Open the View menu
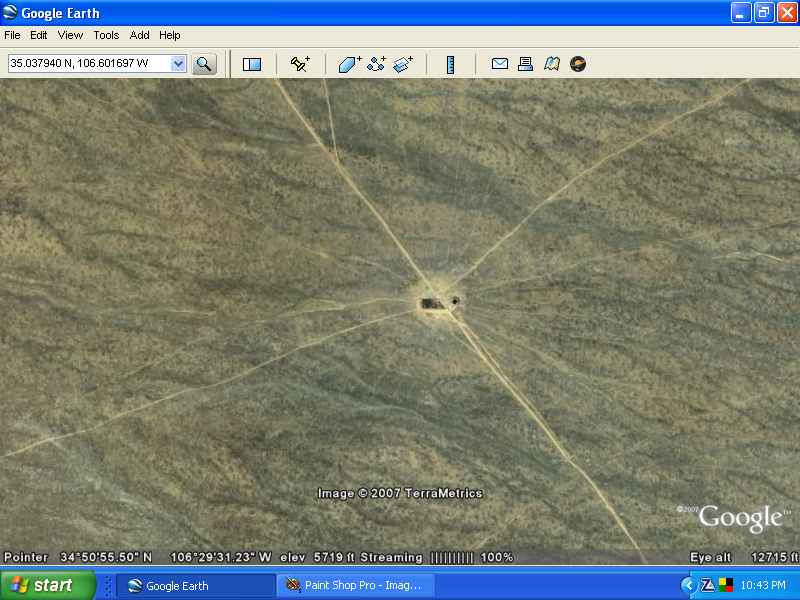This screenshot has width=800, height=600. coord(70,35)
